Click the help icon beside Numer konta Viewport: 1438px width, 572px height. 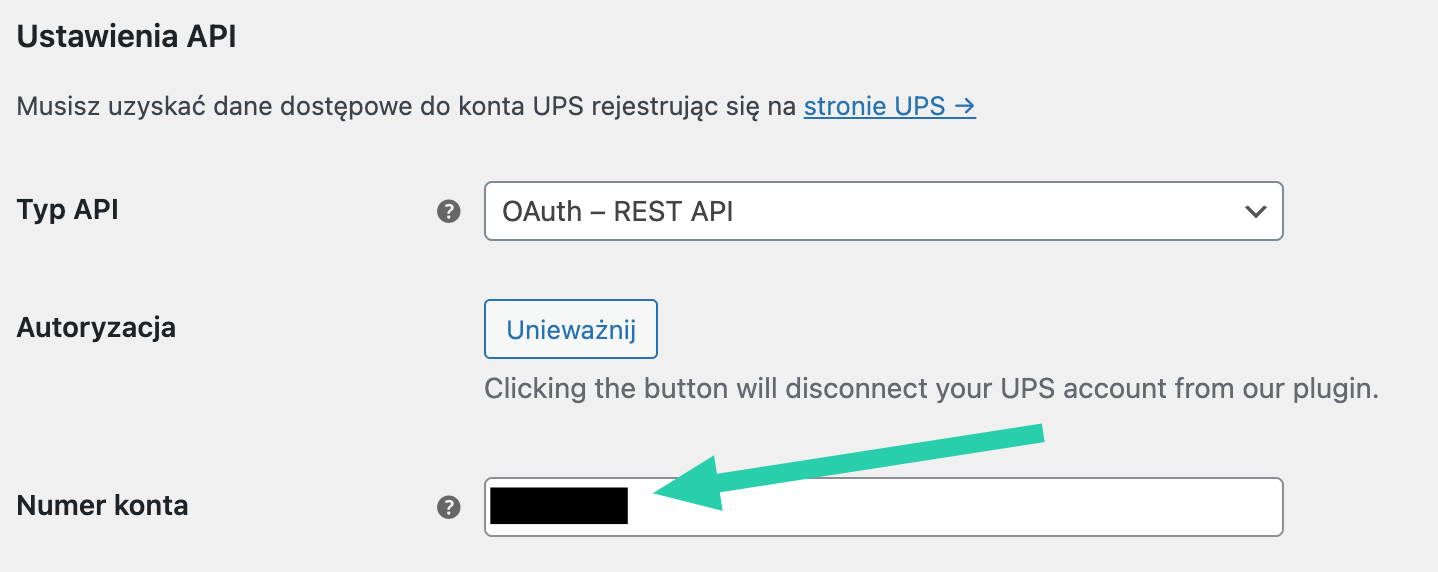pos(449,507)
